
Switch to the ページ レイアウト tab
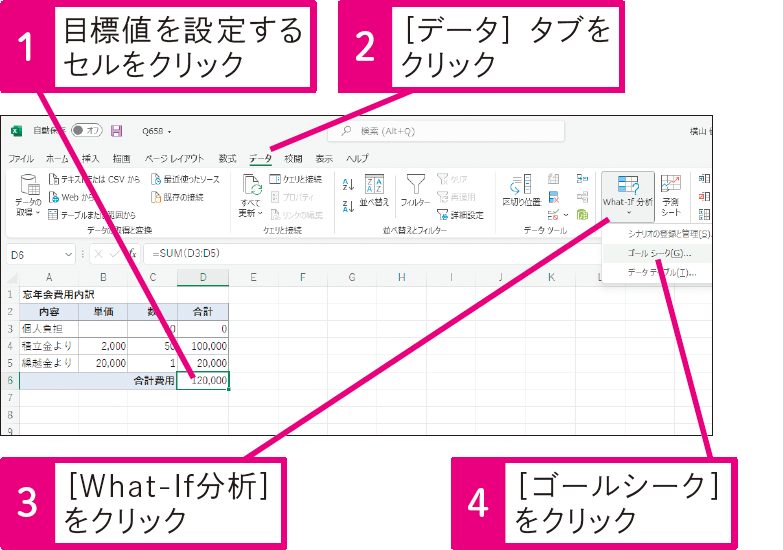coord(174,159)
